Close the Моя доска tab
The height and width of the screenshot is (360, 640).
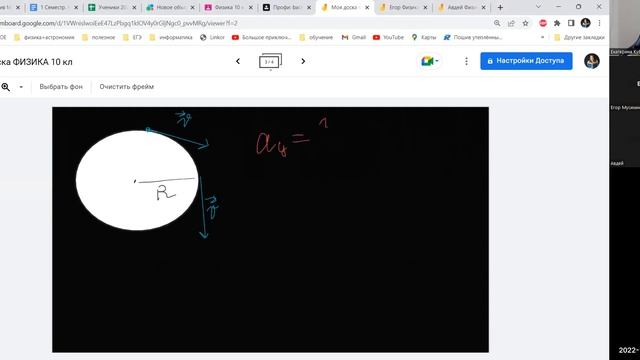[367, 7]
